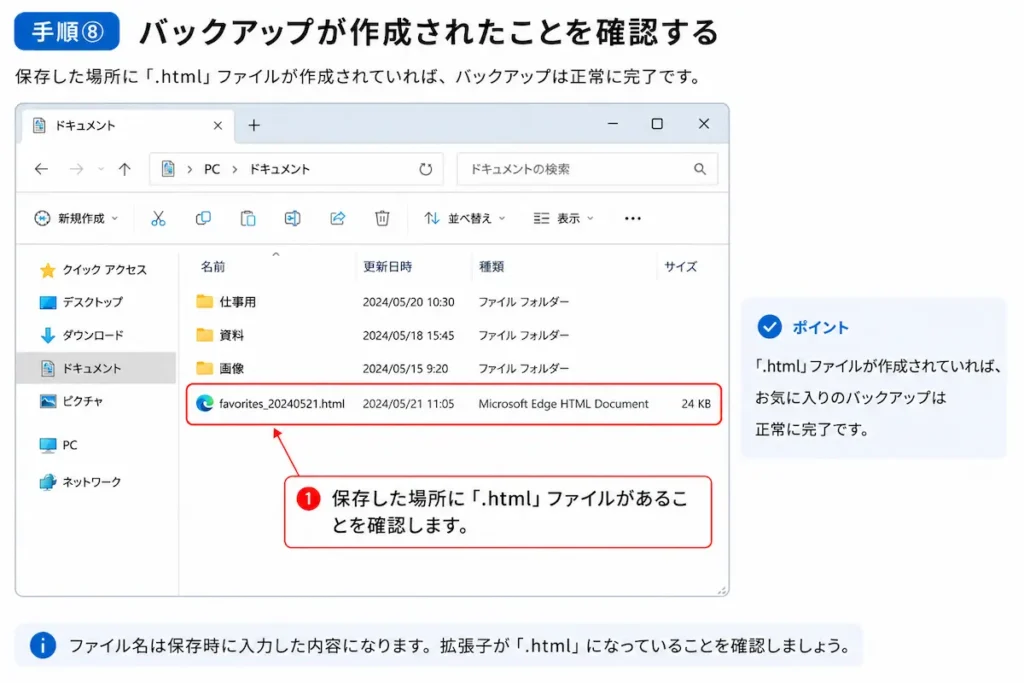Minimize the Explorer window
The height and width of the screenshot is (683, 1024).
(613, 123)
